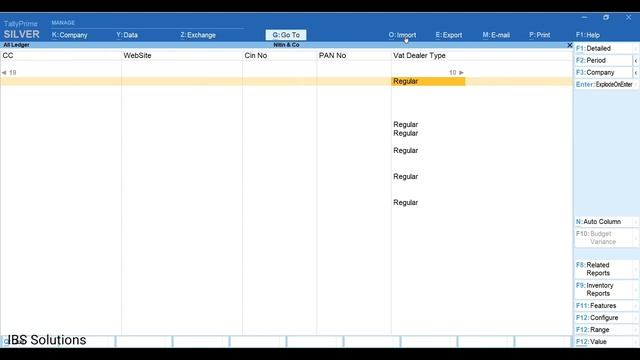Restore the TallyPrime window
The width and height of the screenshot is (640, 360).
[x=606, y=18]
